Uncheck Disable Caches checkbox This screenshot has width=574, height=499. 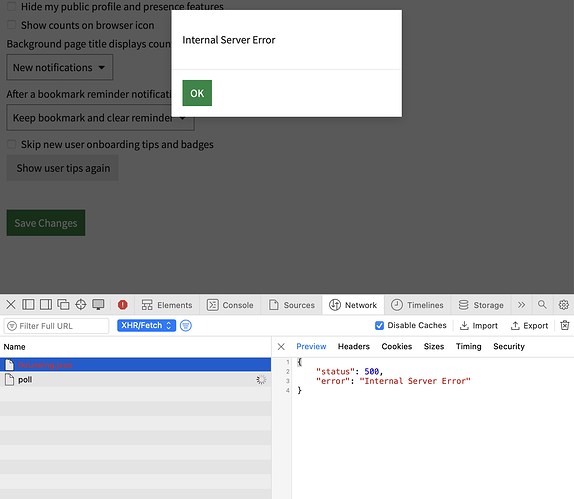[x=379, y=325]
